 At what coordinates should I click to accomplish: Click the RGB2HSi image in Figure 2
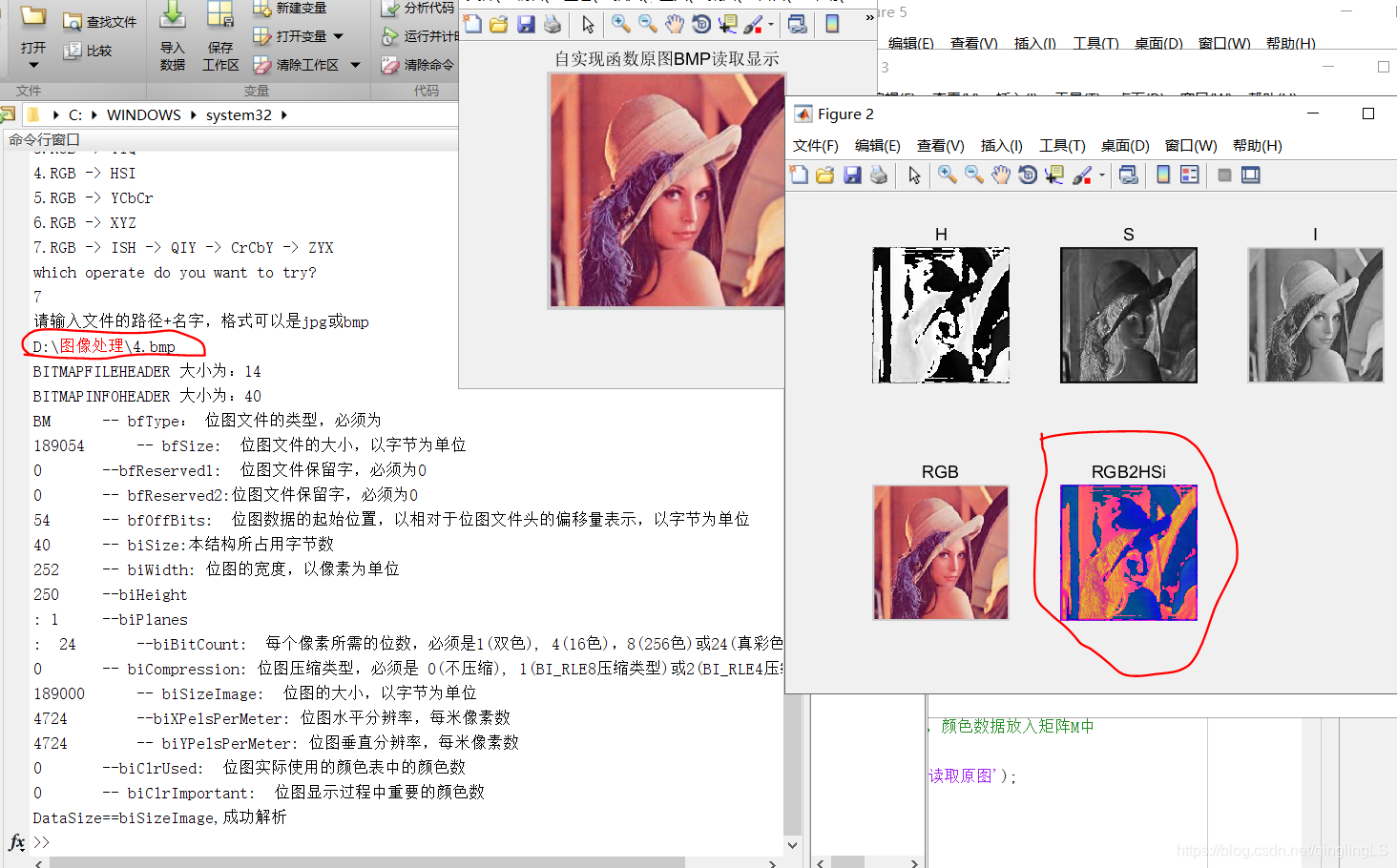pos(1129,552)
